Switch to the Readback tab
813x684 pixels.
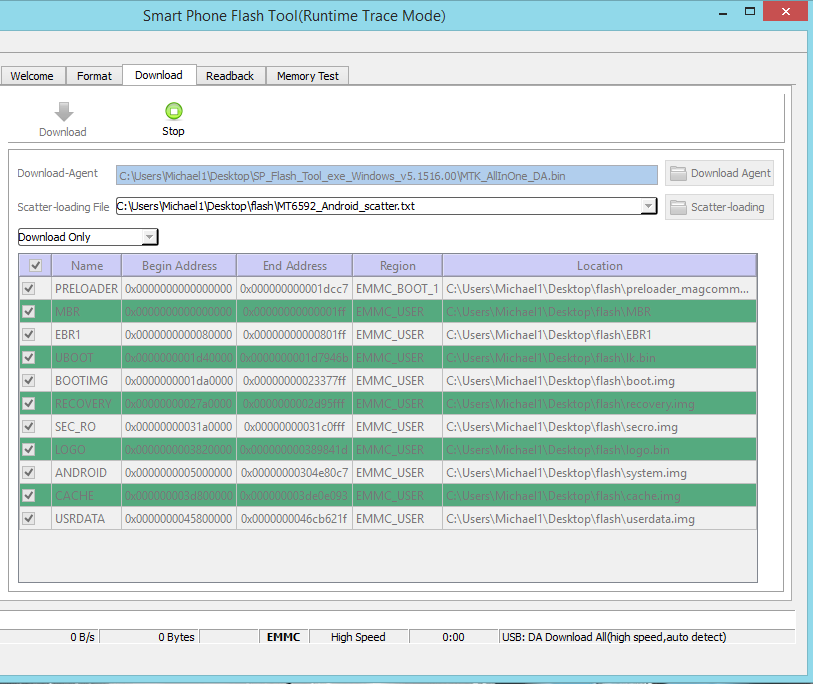[x=230, y=76]
